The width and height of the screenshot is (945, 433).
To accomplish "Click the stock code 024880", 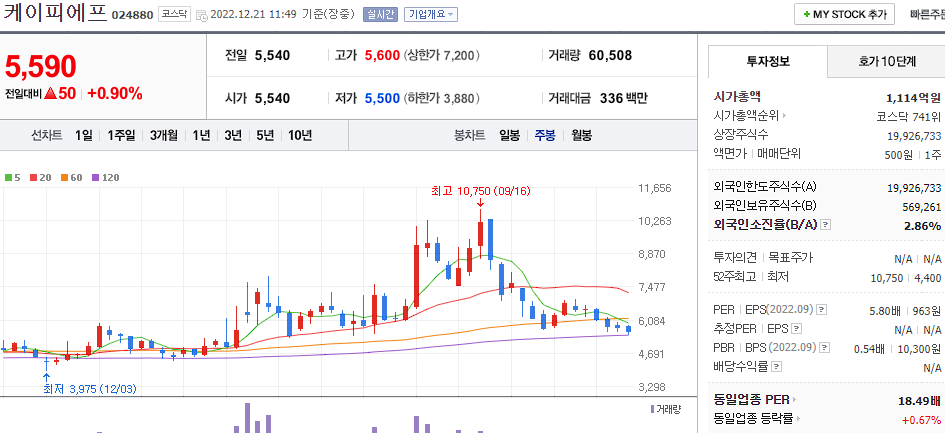I will point(133,15).
